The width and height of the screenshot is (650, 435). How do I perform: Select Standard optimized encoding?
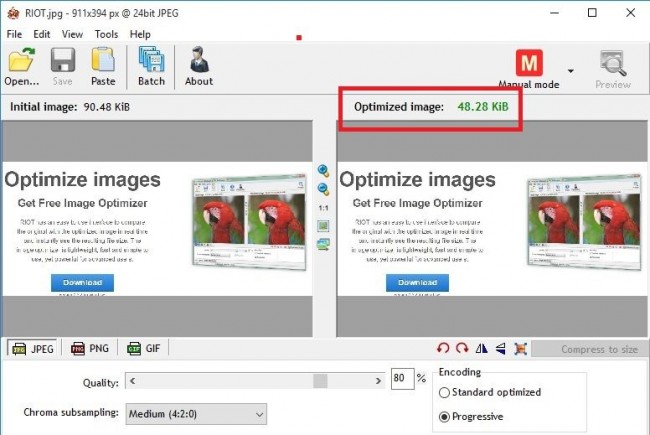pyautogui.click(x=446, y=392)
